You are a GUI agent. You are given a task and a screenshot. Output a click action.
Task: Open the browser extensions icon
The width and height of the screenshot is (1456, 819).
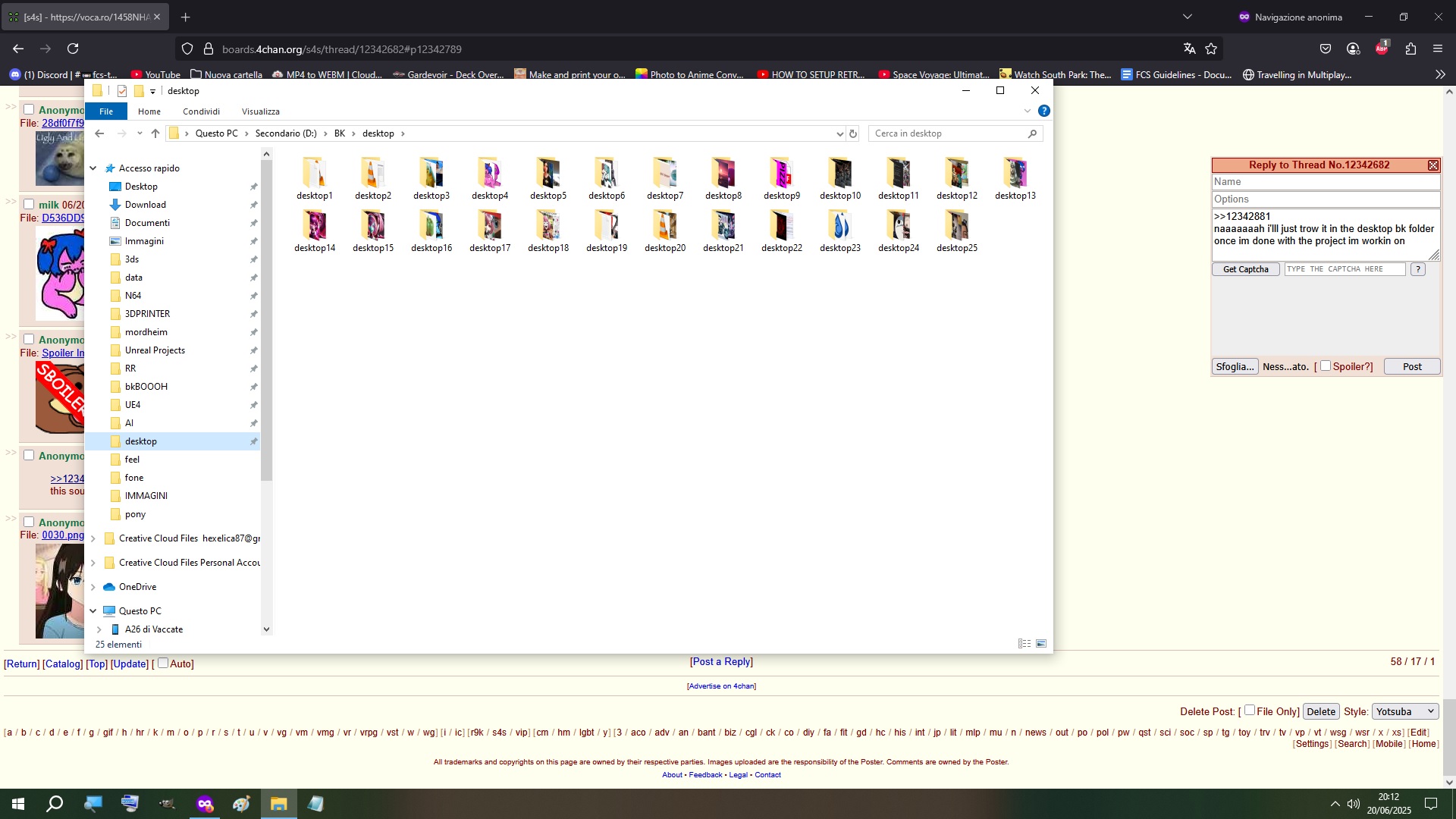point(1410,49)
